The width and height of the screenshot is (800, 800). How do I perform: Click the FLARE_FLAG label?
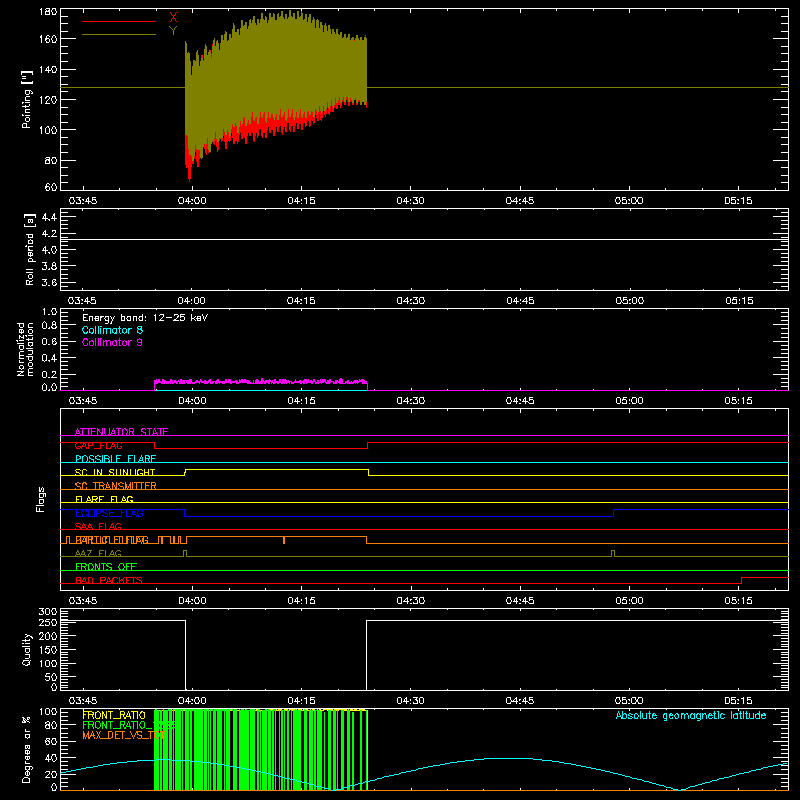pyautogui.click(x=104, y=499)
